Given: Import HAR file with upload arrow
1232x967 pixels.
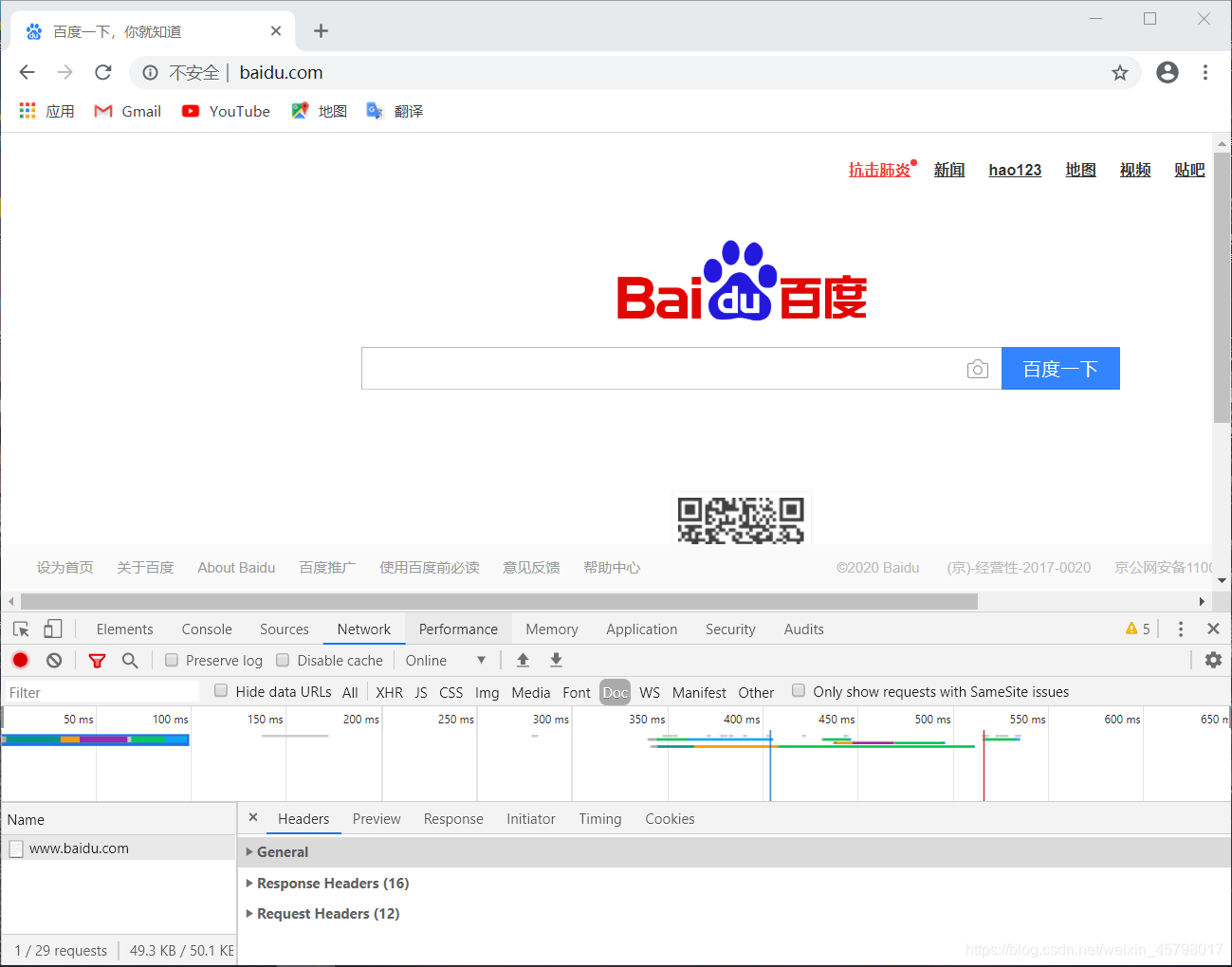Looking at the screenshot, I should 523,660.
